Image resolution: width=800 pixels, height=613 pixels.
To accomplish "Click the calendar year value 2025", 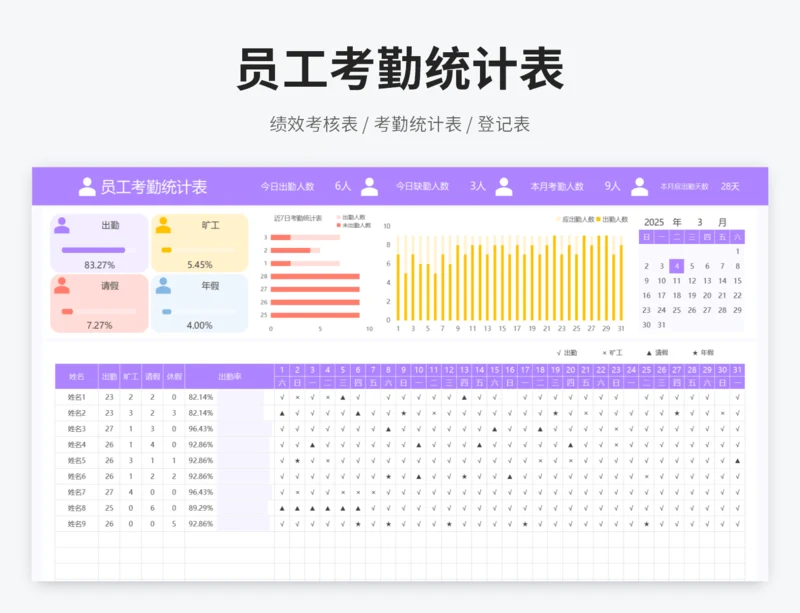I will [654, 222].
